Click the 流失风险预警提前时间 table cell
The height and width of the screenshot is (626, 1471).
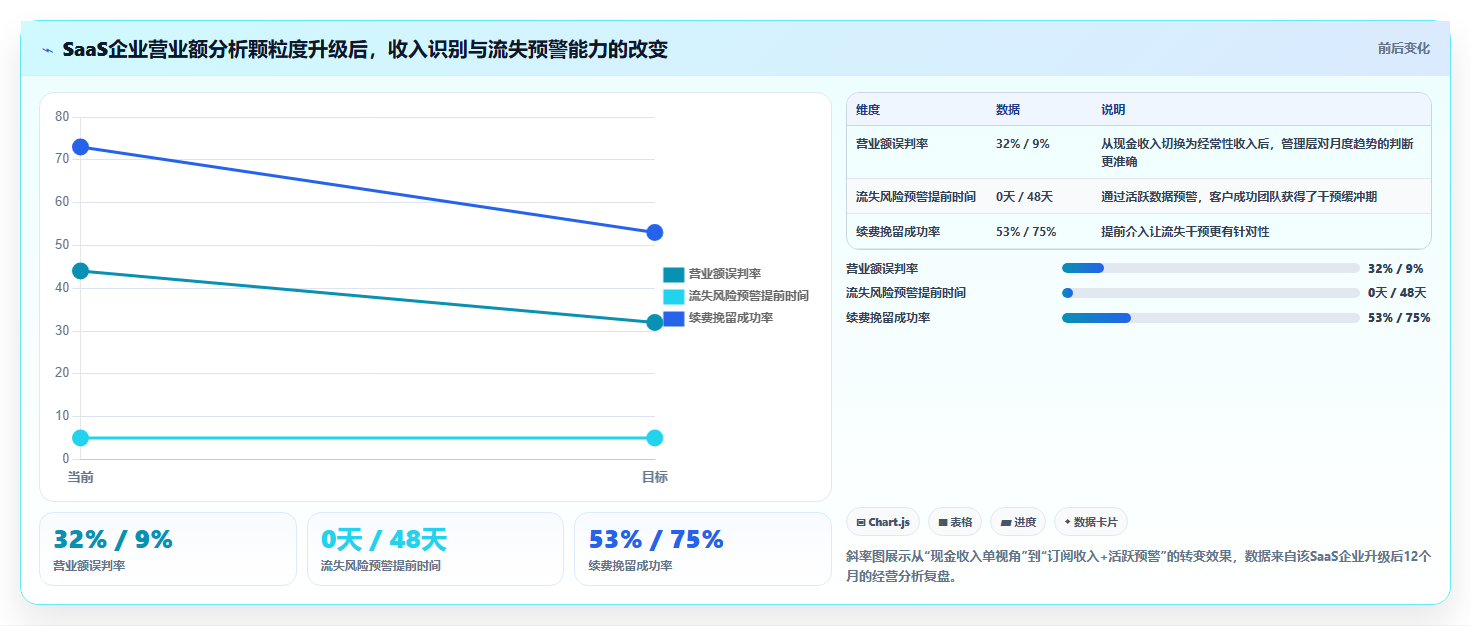917,197
